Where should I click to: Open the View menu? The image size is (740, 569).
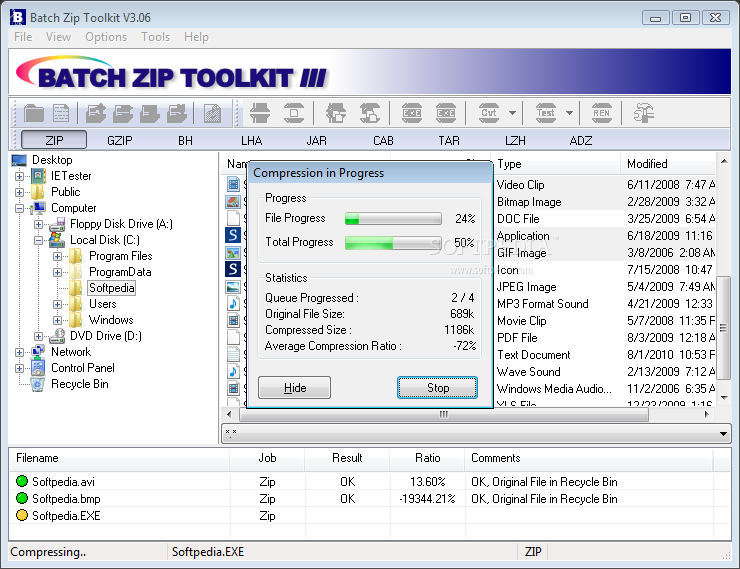click(59, 37)
